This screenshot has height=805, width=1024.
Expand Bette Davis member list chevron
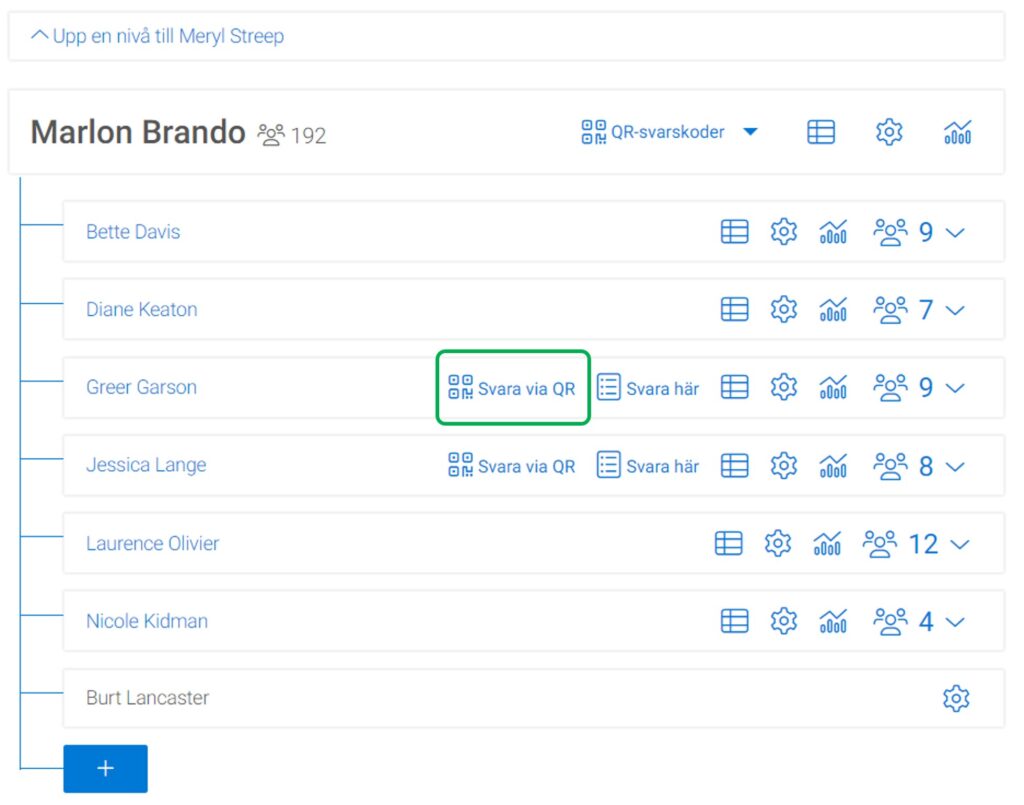pos(955,233)
